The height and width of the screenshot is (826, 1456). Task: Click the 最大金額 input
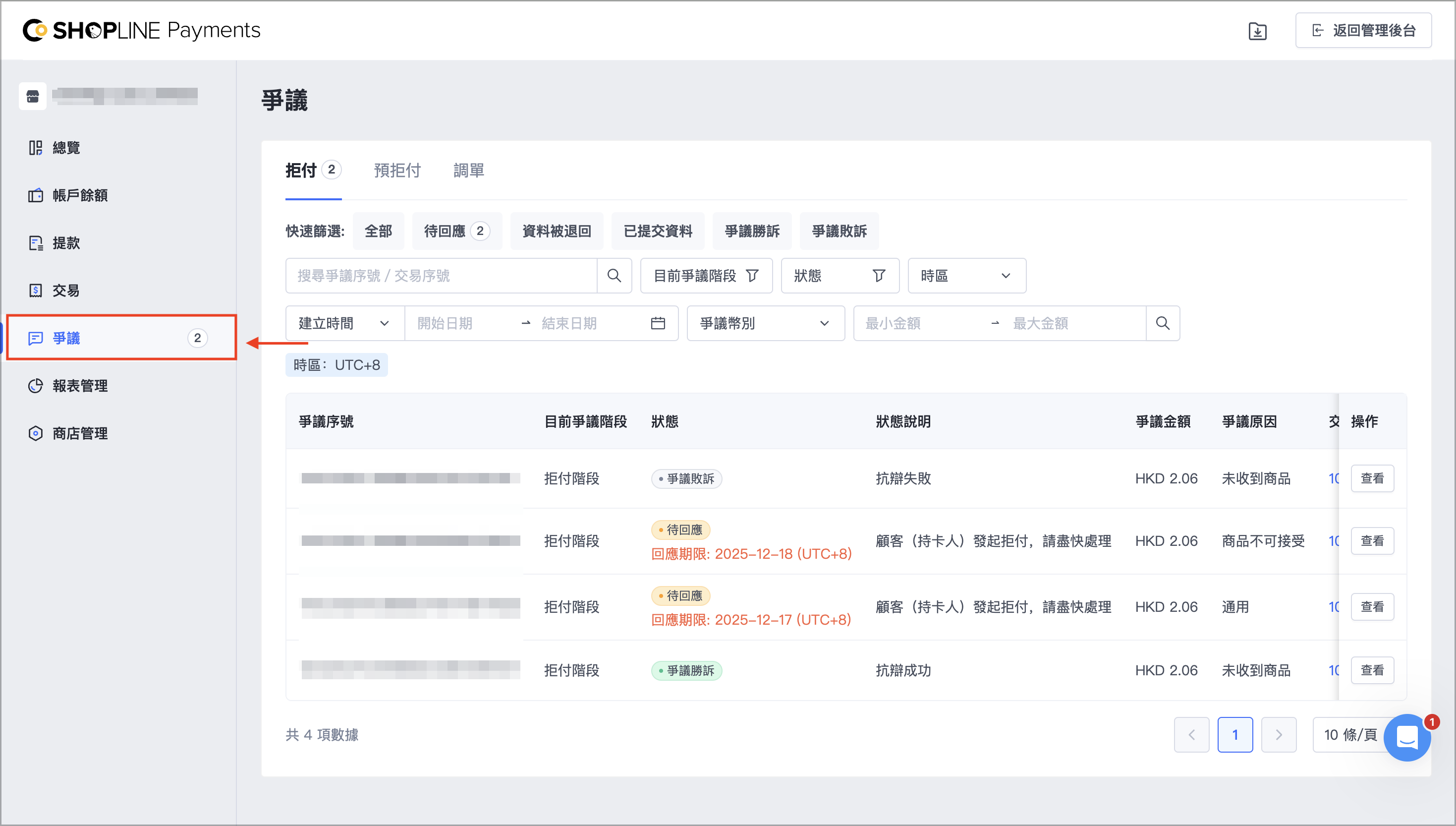click(1074, 323)
